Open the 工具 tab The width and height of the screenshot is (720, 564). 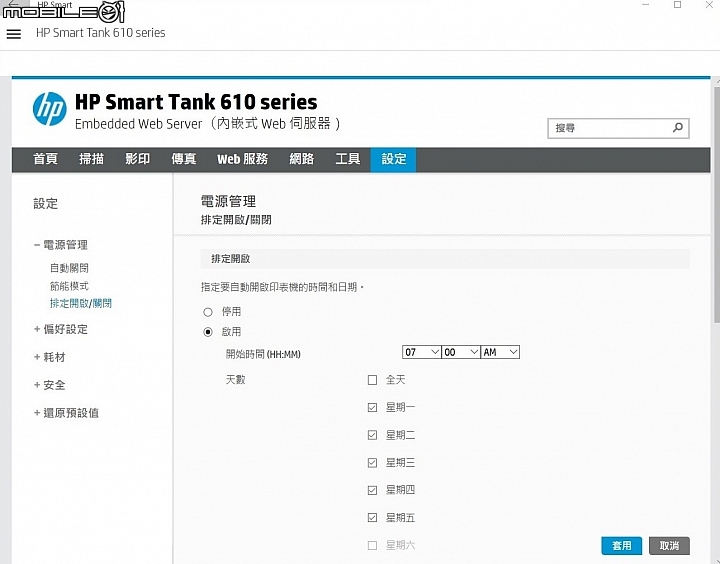(x=348, y=159)
